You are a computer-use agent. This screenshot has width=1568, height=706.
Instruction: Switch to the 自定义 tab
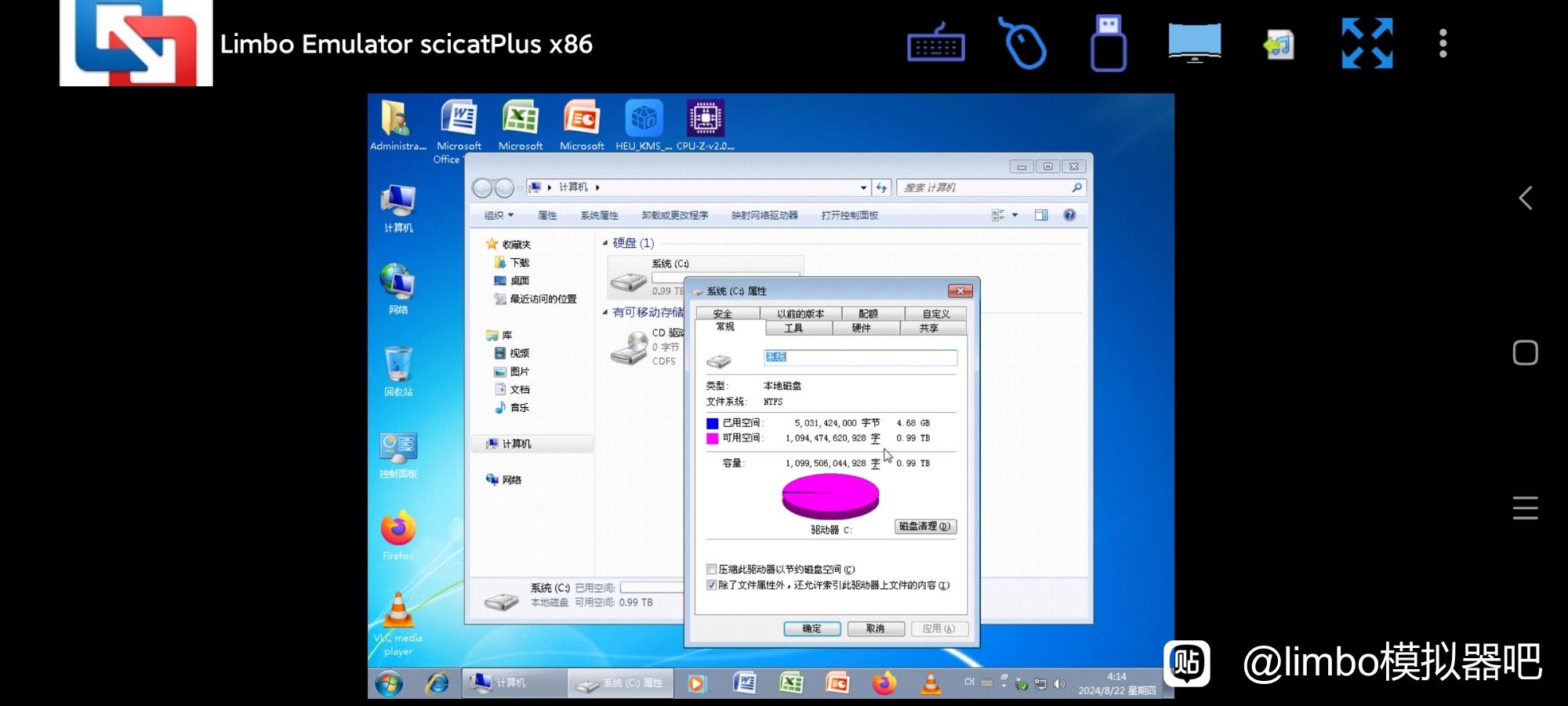coord(936,314)
